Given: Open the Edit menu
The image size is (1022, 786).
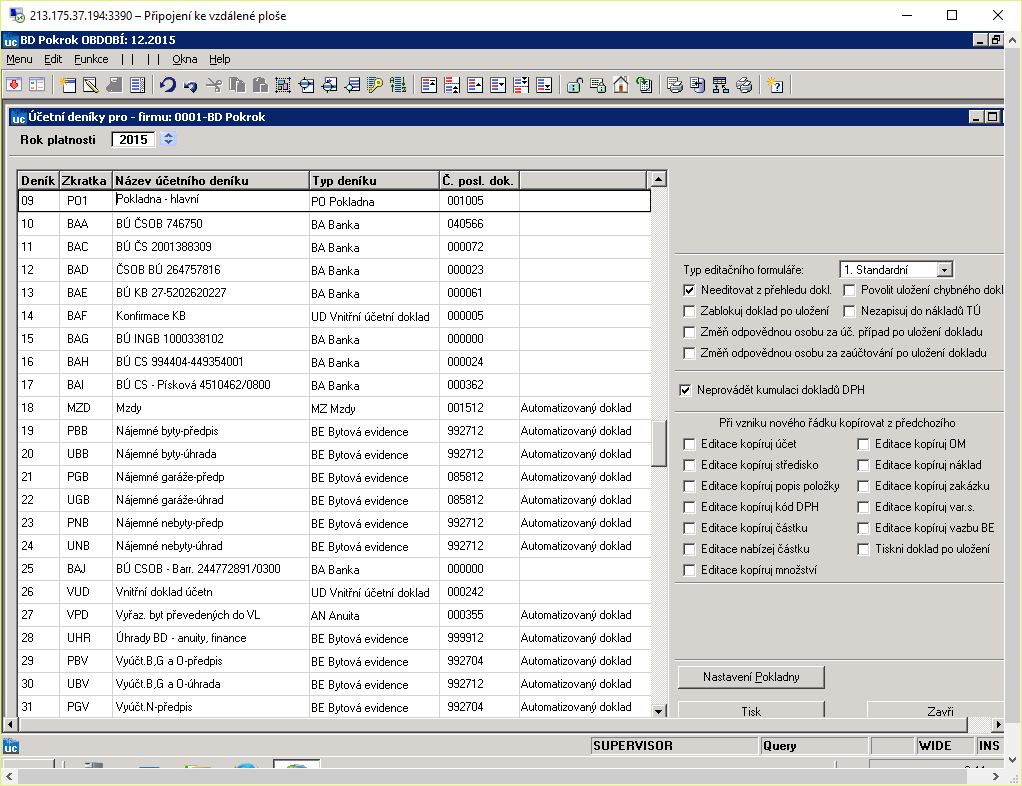Looking at the screenshot, I should [53, 59].
